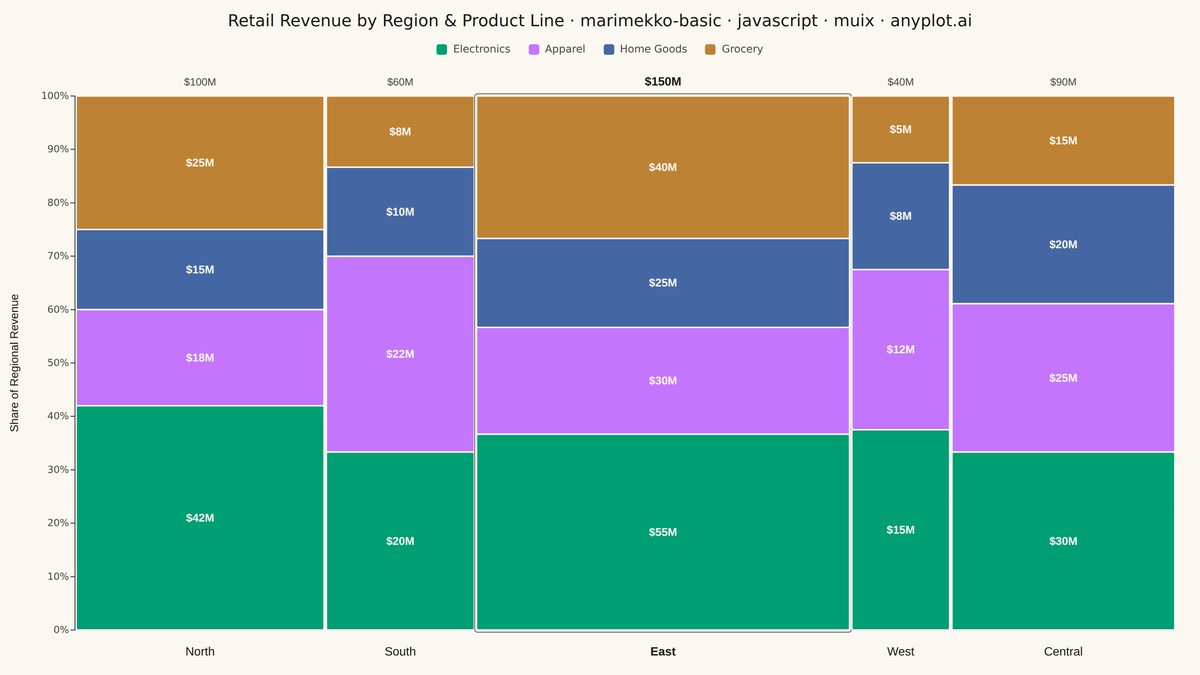Click the $40M total above West
Viewport: 1200px width, 675px height.
901,82
